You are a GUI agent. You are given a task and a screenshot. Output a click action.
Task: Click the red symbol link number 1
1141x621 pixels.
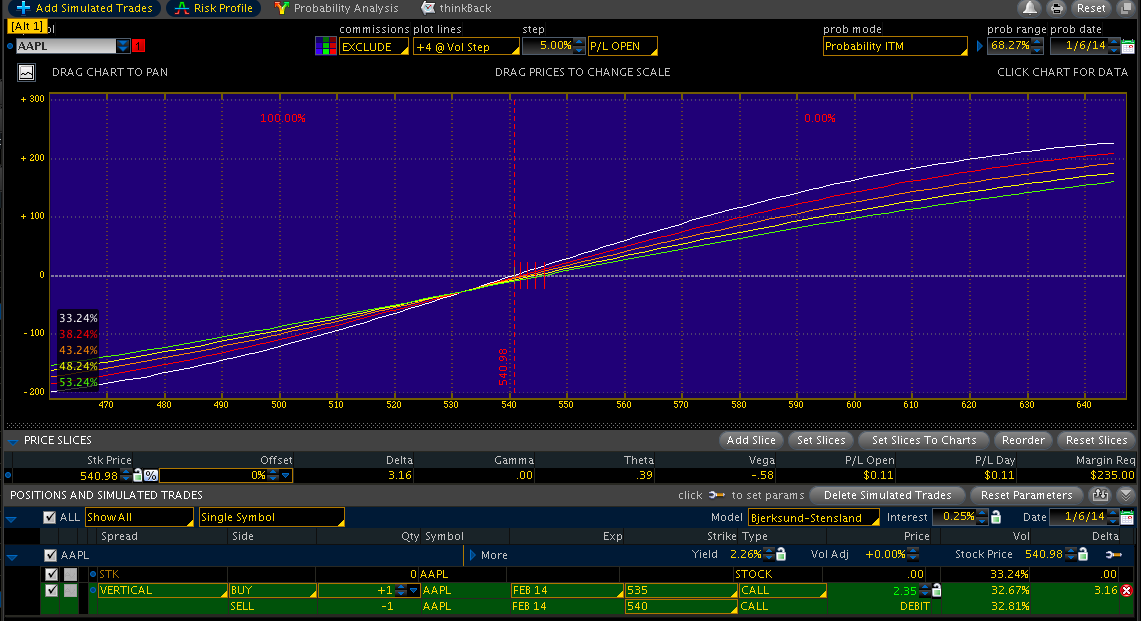(138, 46)
